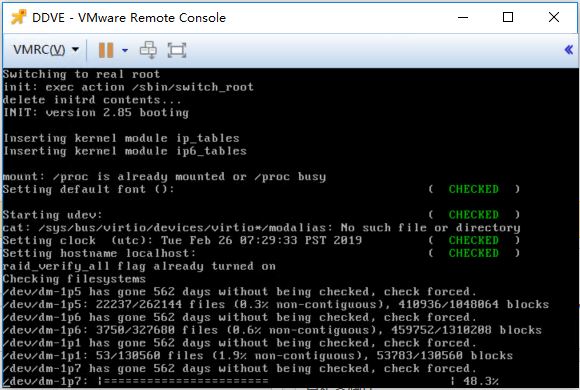The width and height of the screenshot is (580, 390).
Task: Click 'init: exec action /sbin/switch_root' line
Action: click(128, 87)
